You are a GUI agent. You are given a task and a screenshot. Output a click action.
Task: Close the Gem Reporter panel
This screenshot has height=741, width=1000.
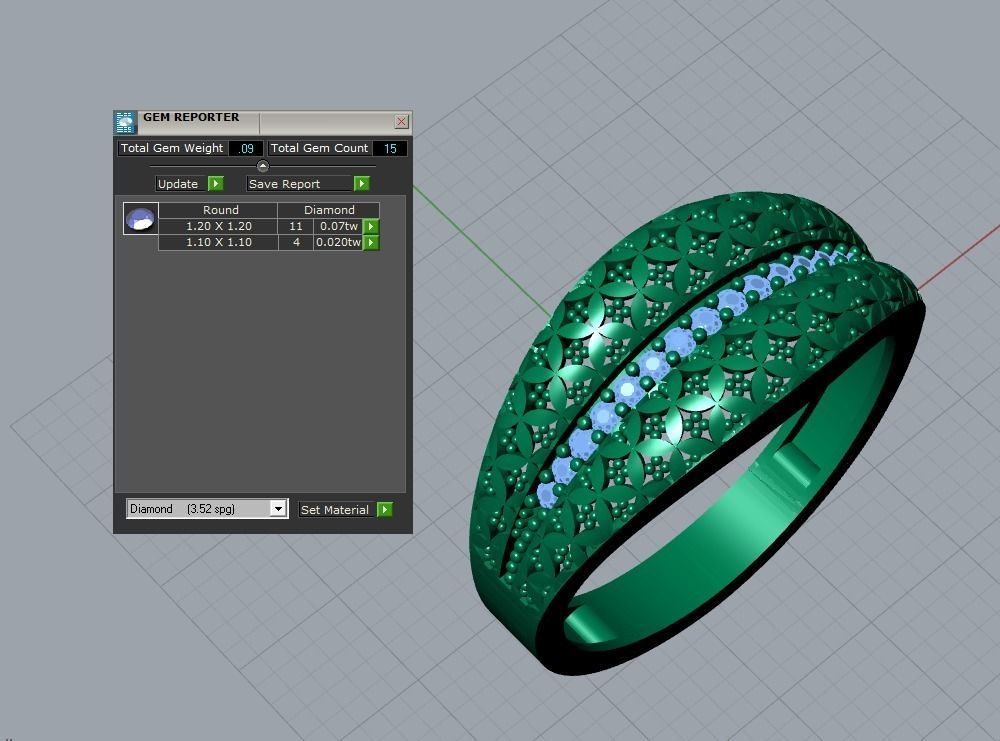(x=401, y=122)
